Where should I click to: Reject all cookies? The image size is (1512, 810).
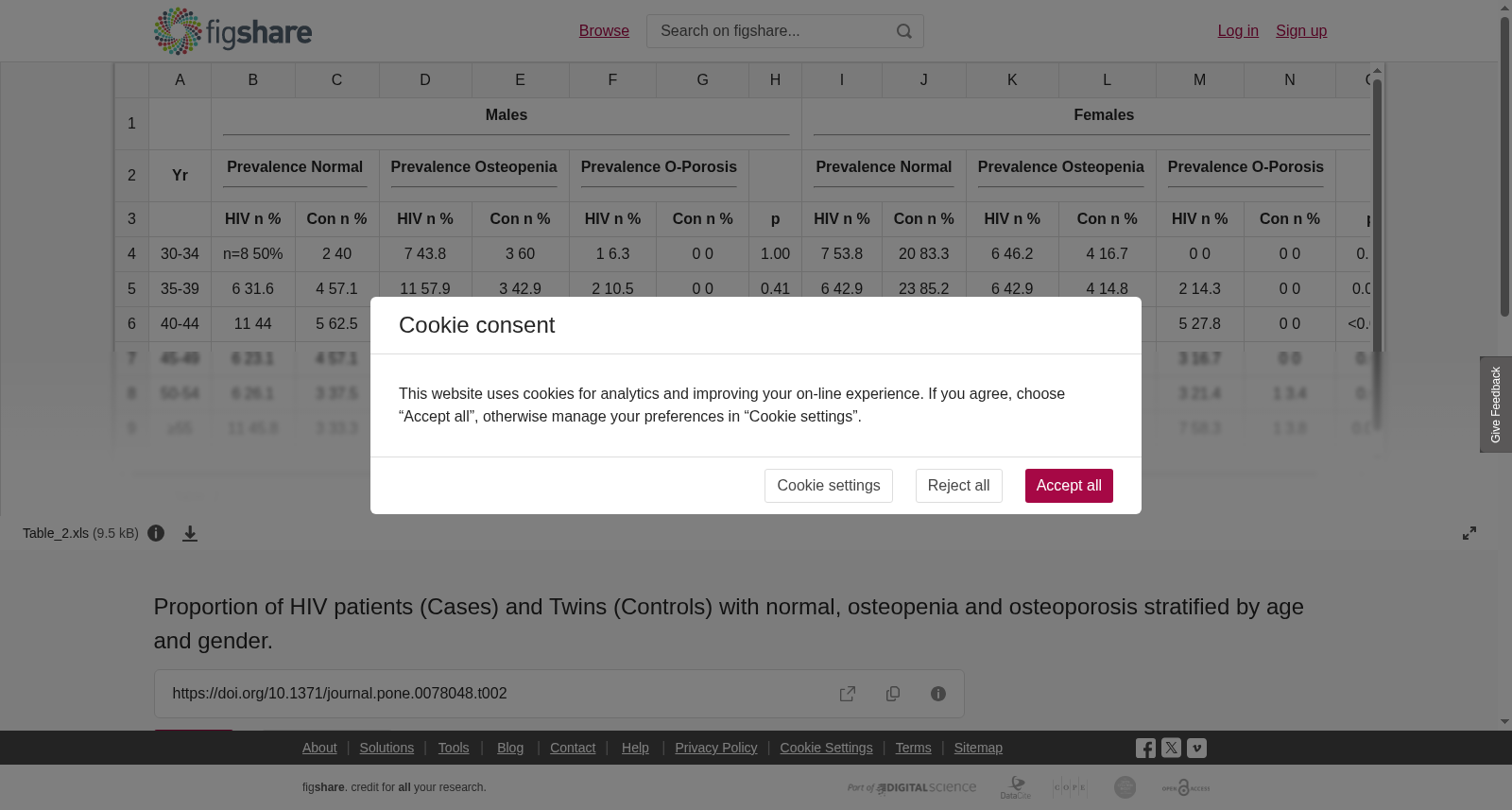[x=958, y=486]
